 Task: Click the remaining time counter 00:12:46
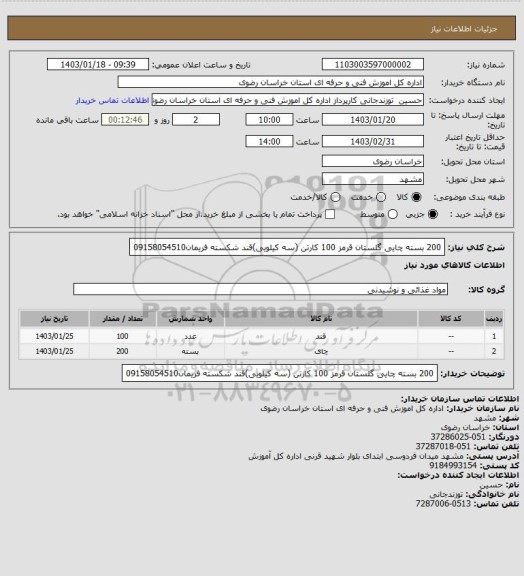125,120
